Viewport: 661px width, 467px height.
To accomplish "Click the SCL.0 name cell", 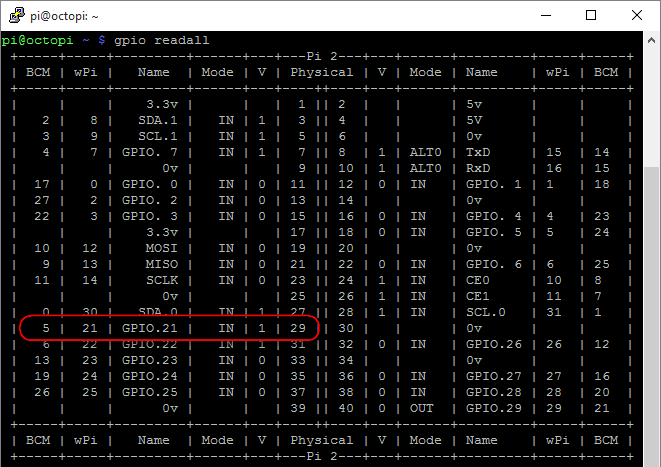I will [486, 312].
